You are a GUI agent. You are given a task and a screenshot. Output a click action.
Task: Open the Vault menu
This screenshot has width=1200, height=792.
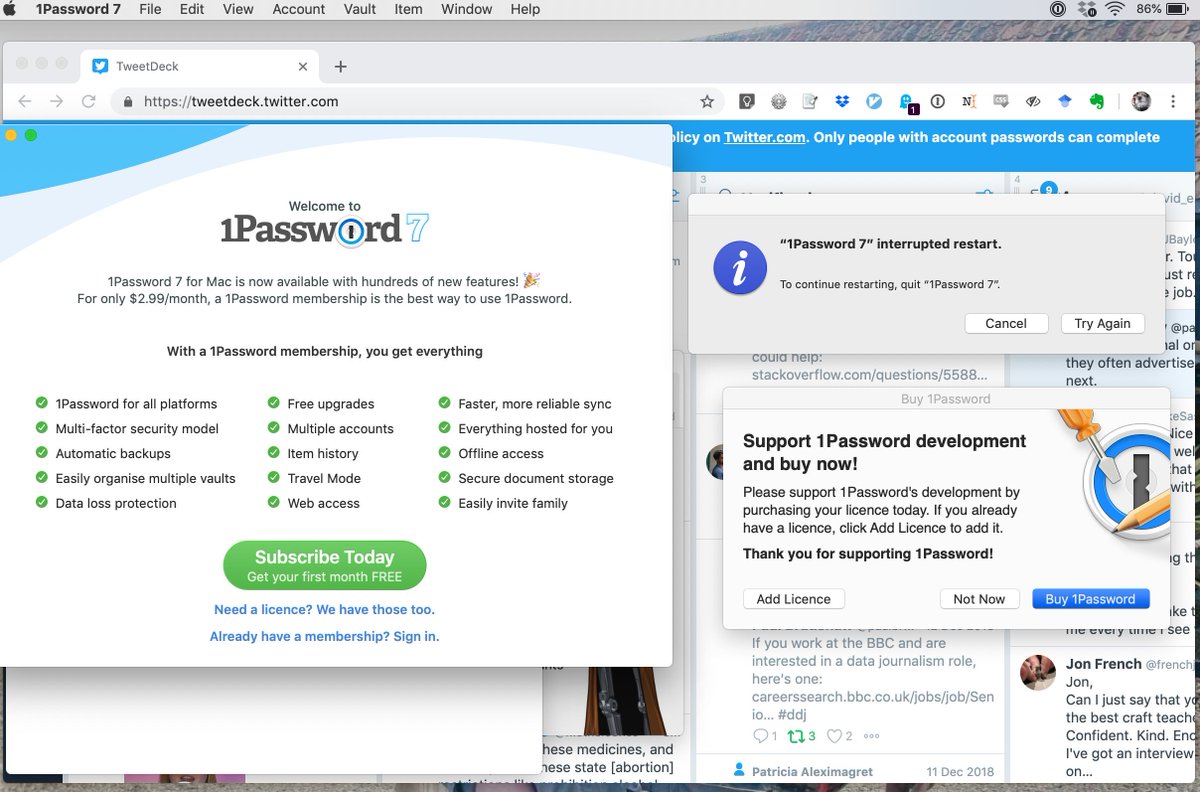pos(360,9)
